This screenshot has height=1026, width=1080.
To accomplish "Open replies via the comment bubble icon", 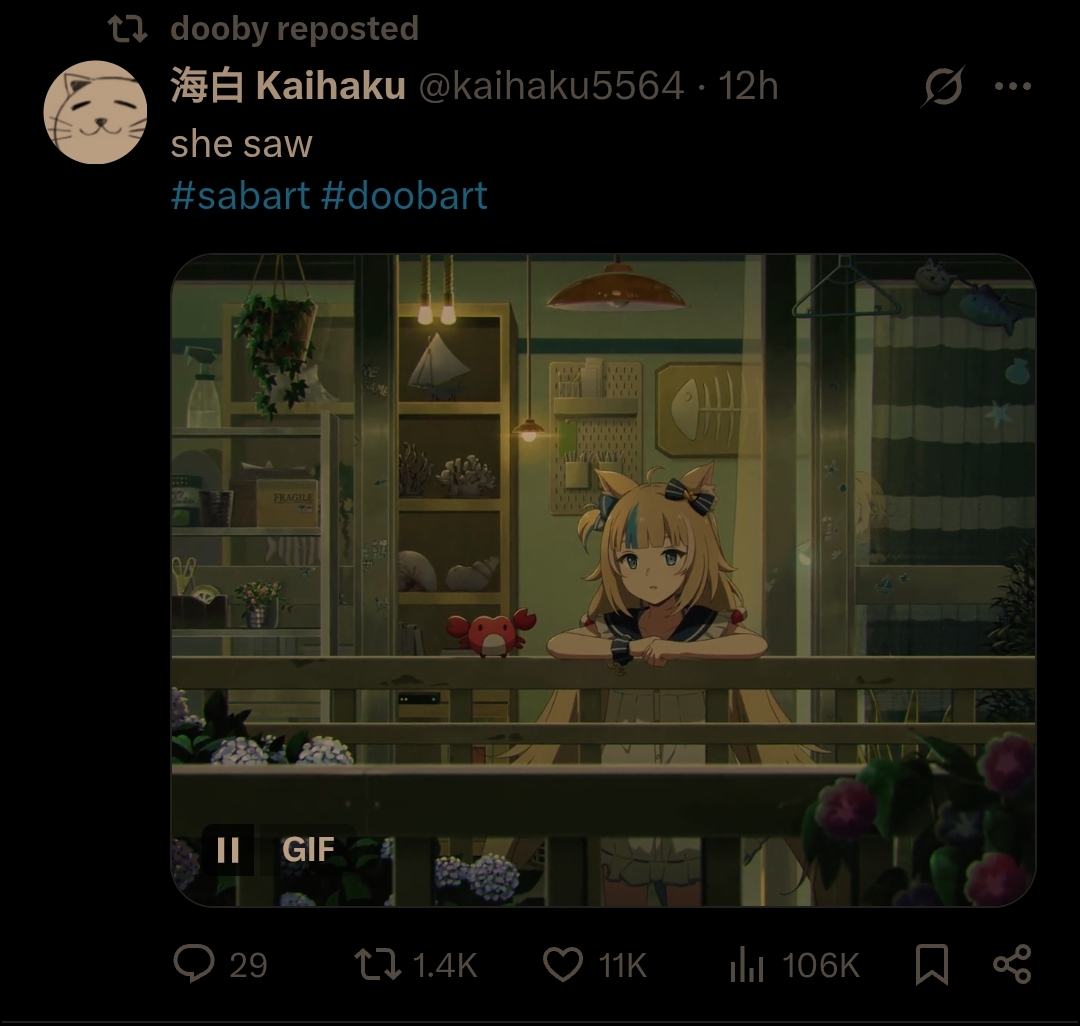I will [194, 963].
